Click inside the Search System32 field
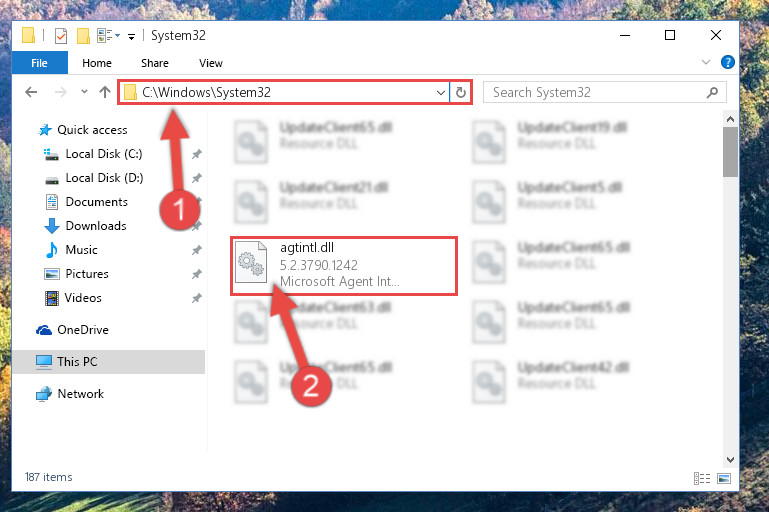The height and width of the screenshot is (512, 769). coord(595,92)
